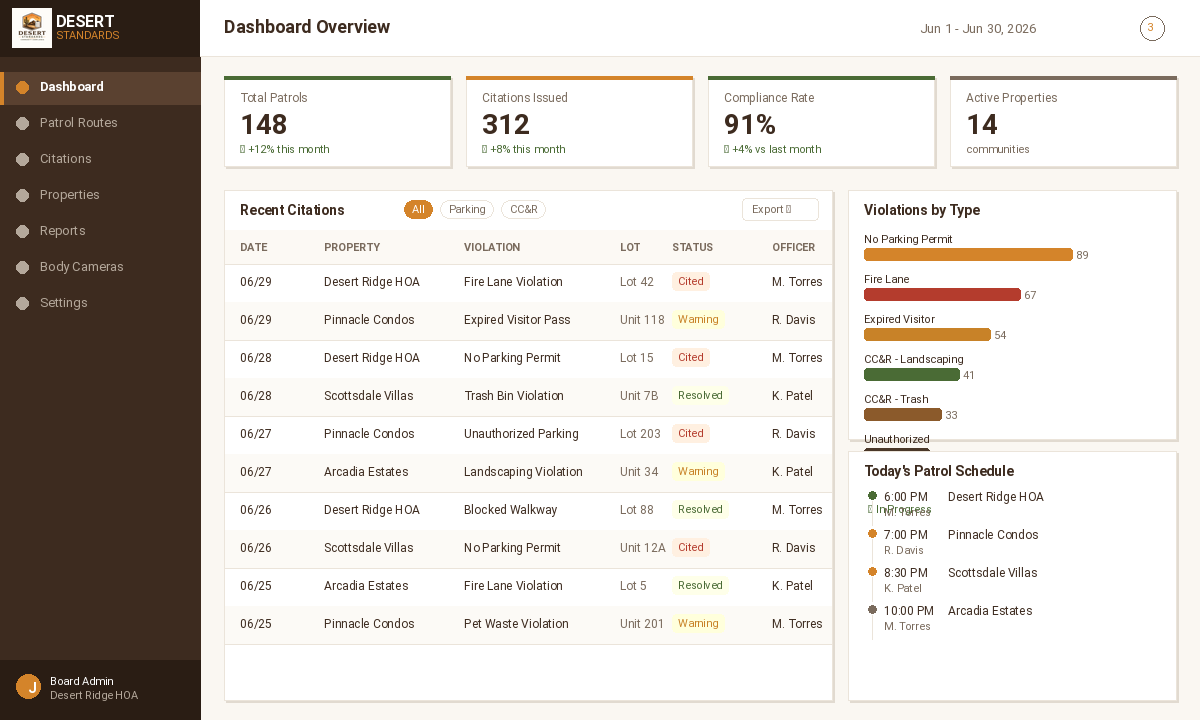Viewport: 1200px width, 720px height.
Task: Filter citations by CC&R
Action: 523,210
